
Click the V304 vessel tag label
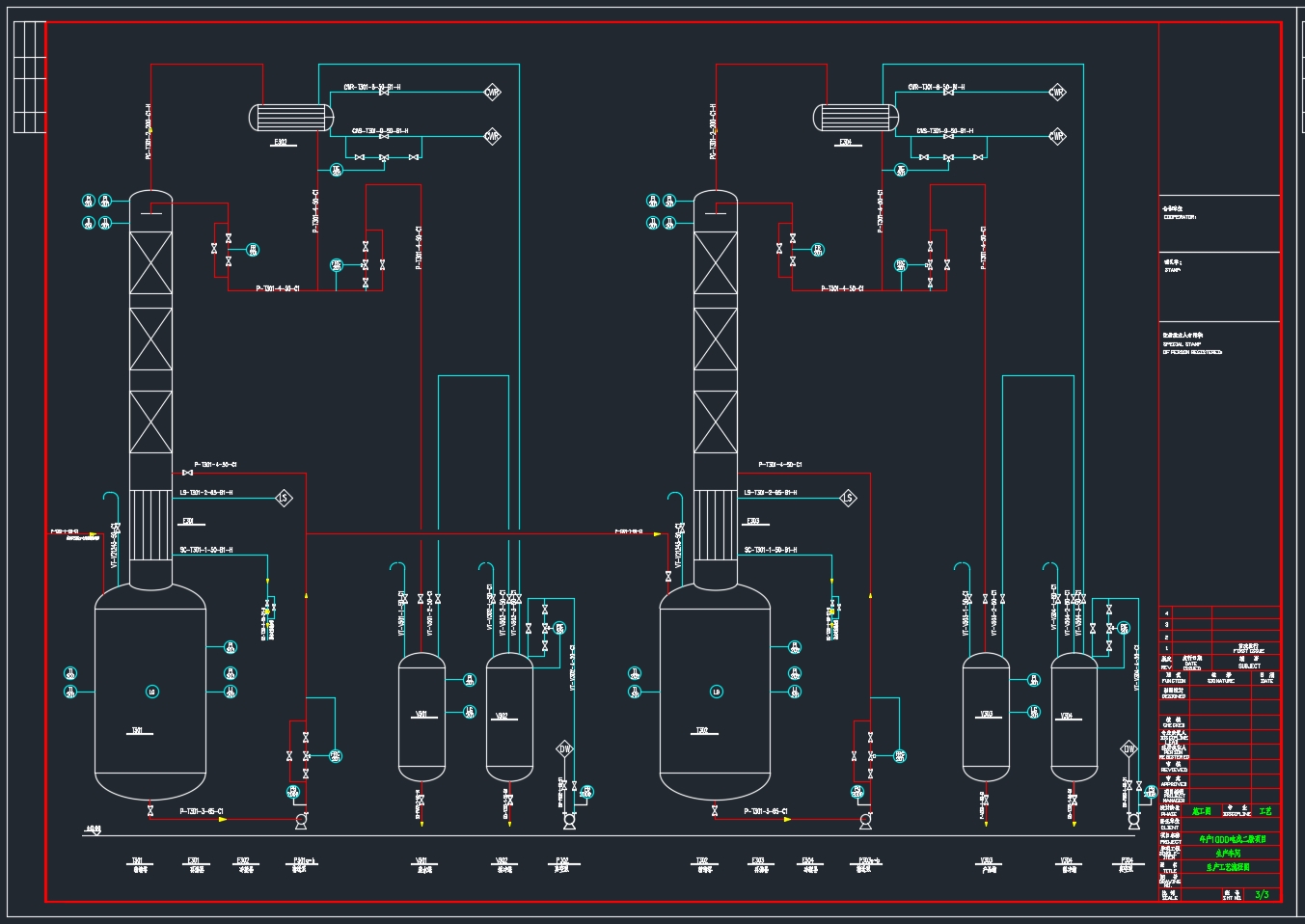tap(1066, 717)
